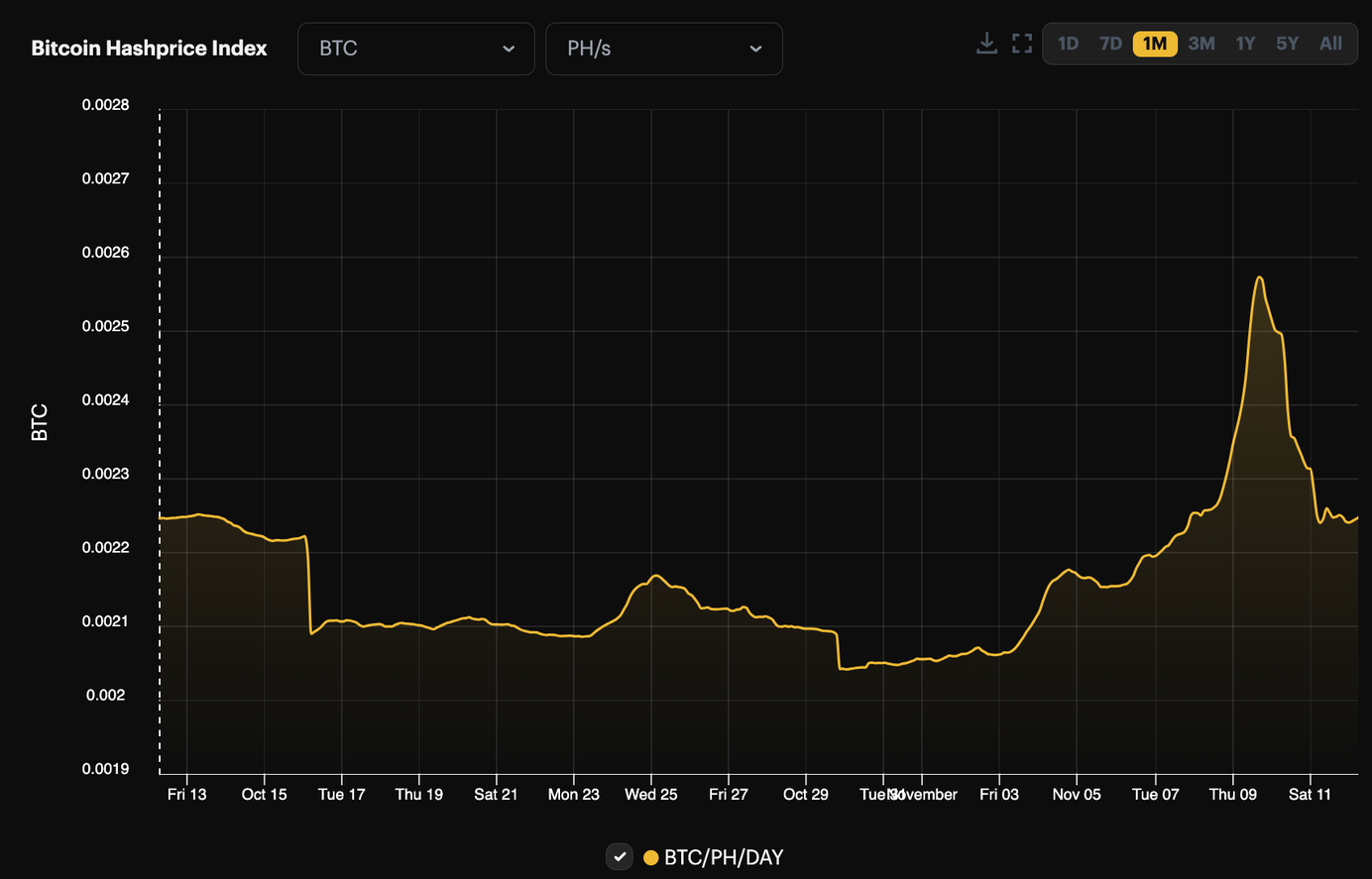Select the 7D time range tab

click(1111, 43)
